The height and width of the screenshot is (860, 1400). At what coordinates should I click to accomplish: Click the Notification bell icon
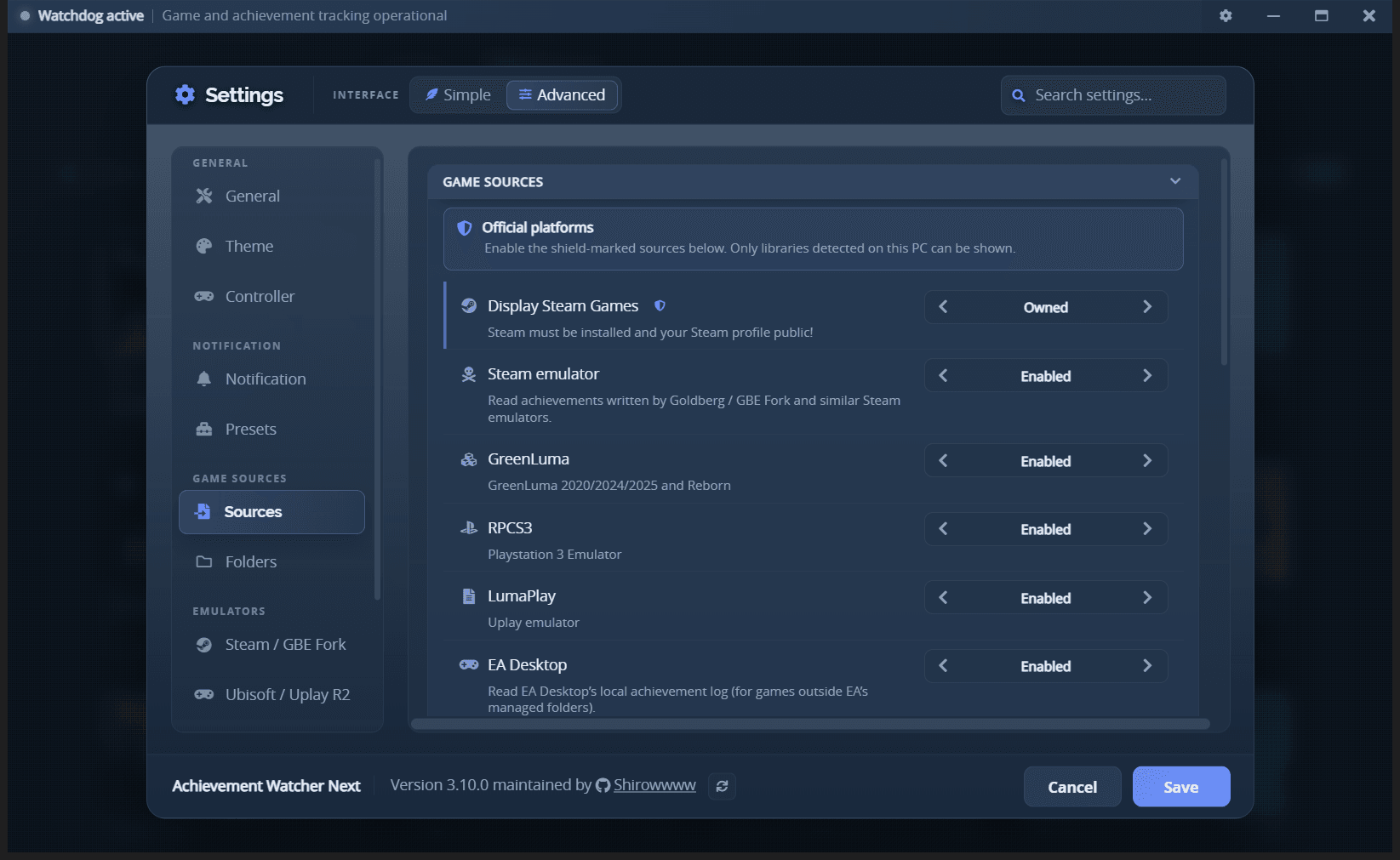(x=203, y=379)
